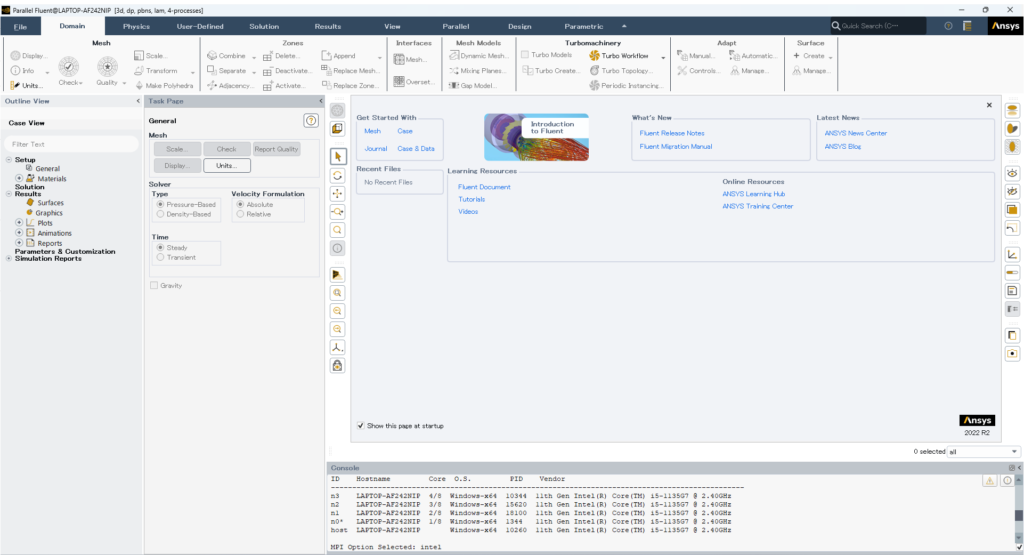
Task: Click the crossed-out eye hide icon
Action: click(x=1012, y=191)
